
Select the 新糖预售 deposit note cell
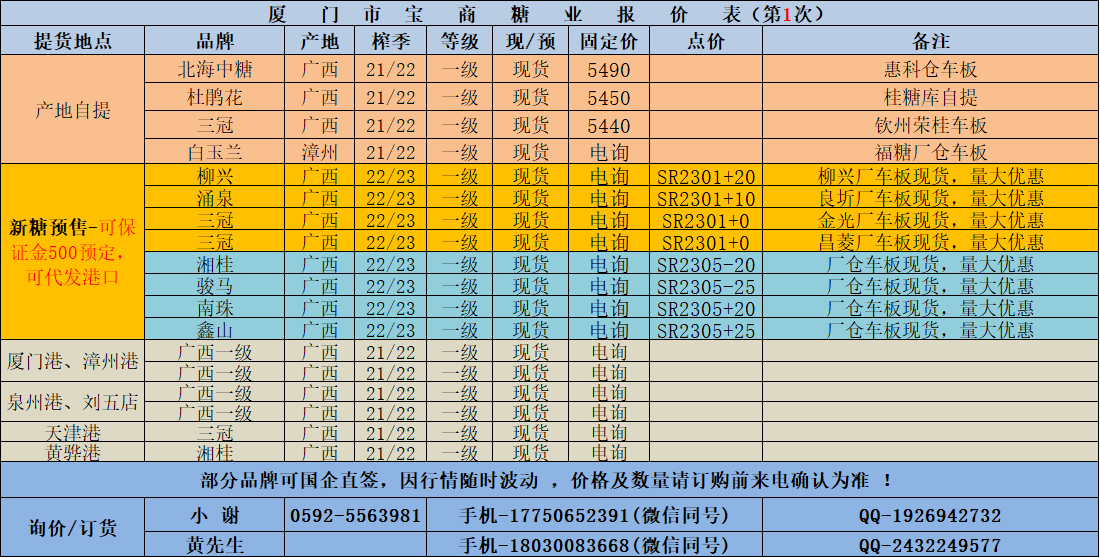click(x=73, y=251)
